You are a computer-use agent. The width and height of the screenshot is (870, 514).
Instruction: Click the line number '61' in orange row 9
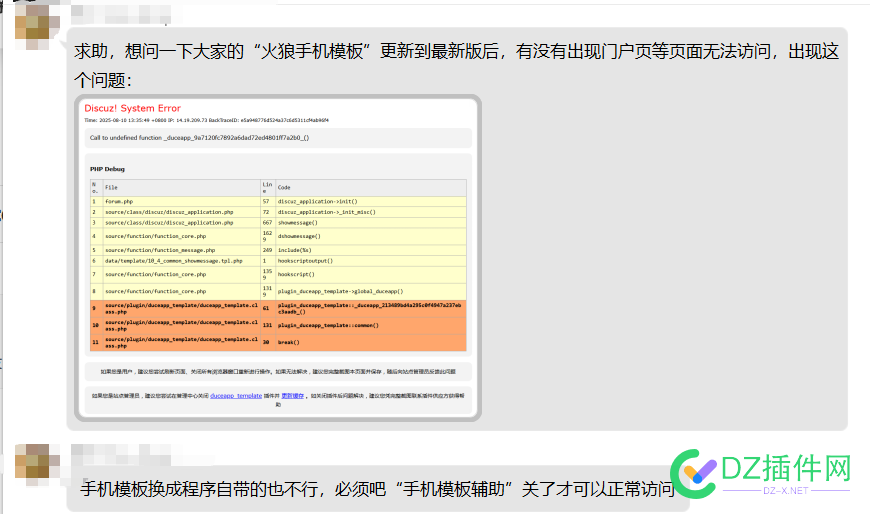click(268, 309)
